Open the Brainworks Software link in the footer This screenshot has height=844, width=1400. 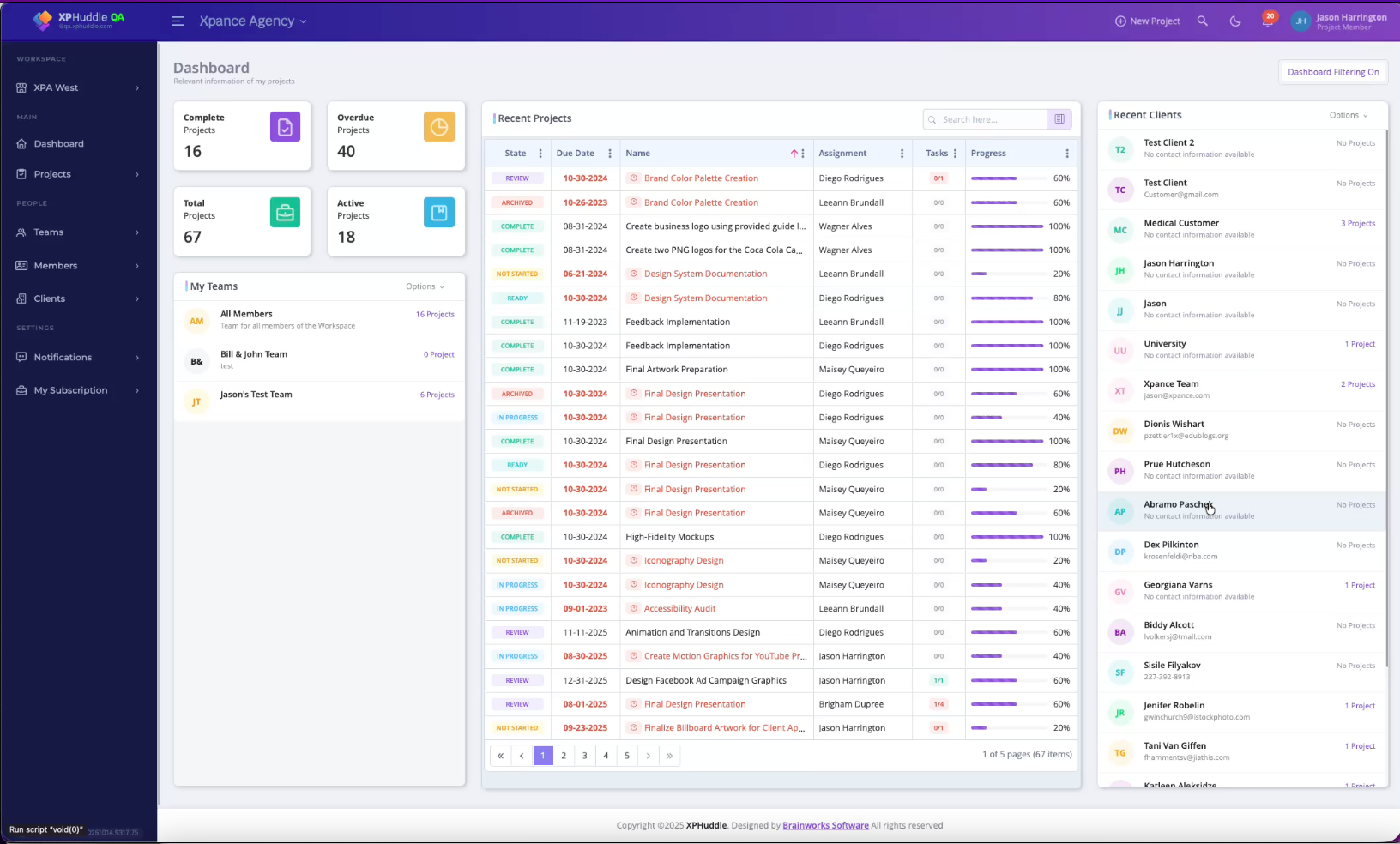click(824, 825)
